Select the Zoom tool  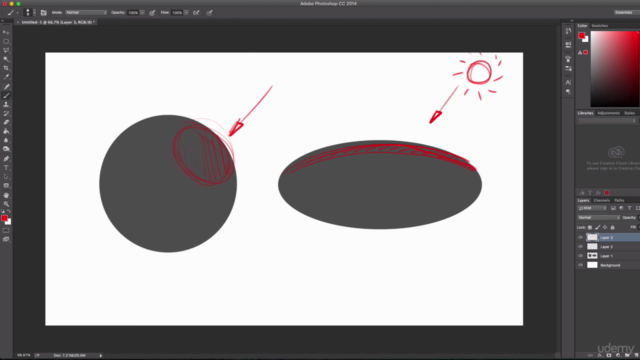tap(6, 204)
